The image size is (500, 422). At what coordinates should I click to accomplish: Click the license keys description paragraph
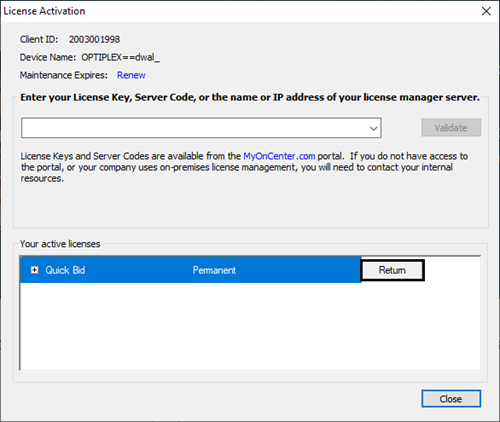point(244,167)
